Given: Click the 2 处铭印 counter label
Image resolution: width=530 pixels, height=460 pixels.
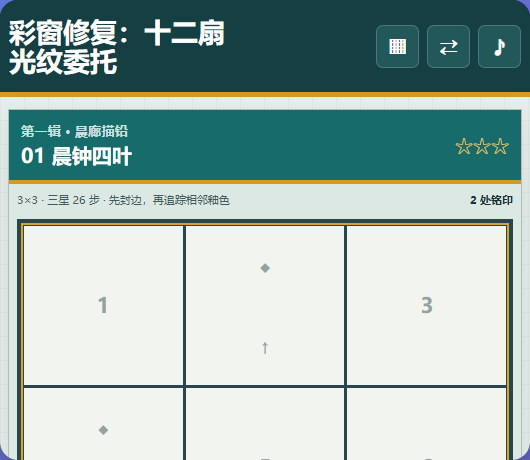Looking at the screenshot, I should coord(491,200).
